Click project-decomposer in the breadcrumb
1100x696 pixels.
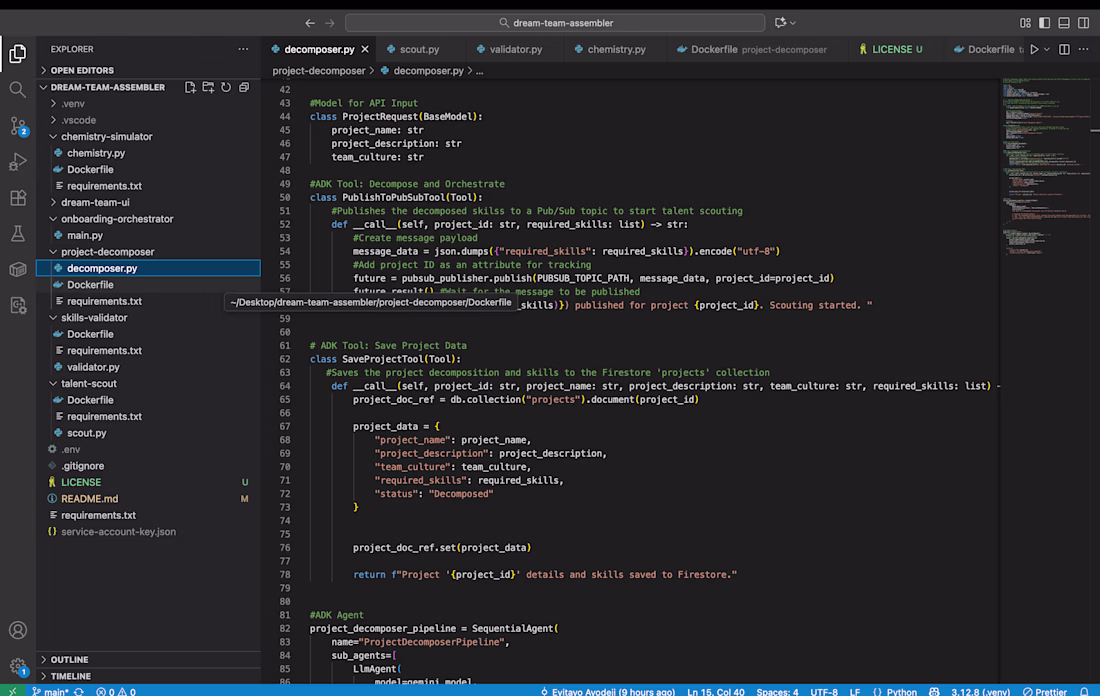click(x=318, y=71)
